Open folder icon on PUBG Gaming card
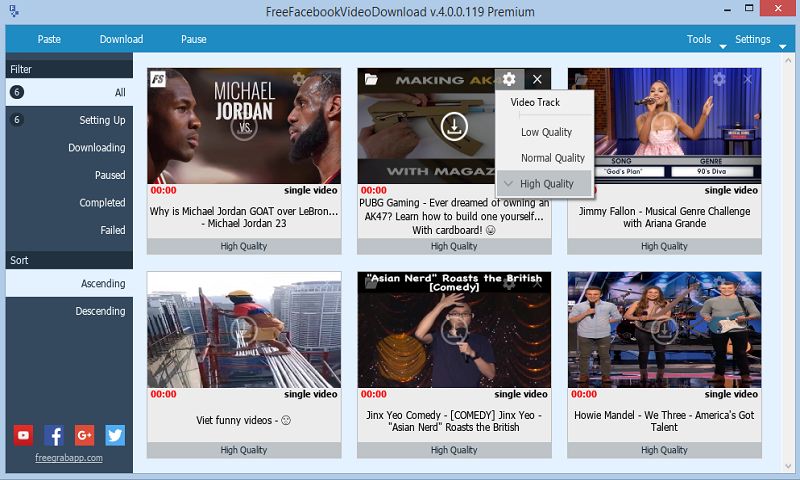The width and height of the screenshot is (800, 480). coord(371,79)
